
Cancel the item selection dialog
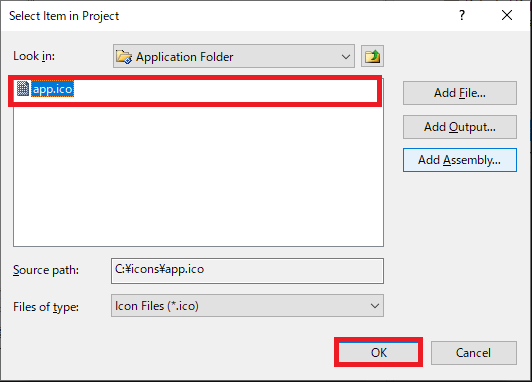pos(474,353)
